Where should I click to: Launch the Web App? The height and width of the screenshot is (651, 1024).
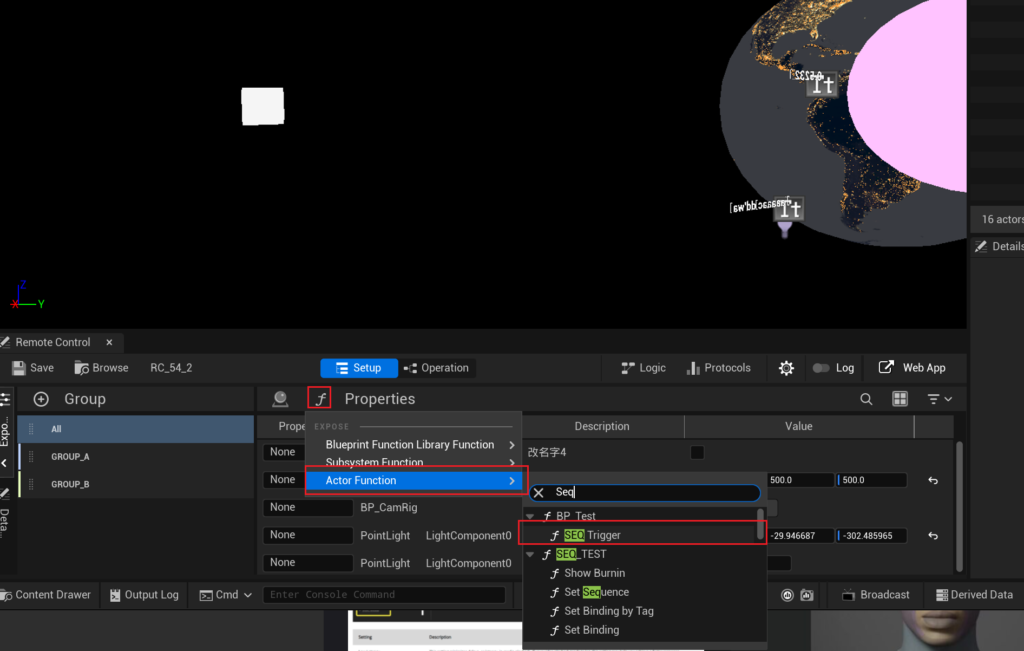pos(912,368)
